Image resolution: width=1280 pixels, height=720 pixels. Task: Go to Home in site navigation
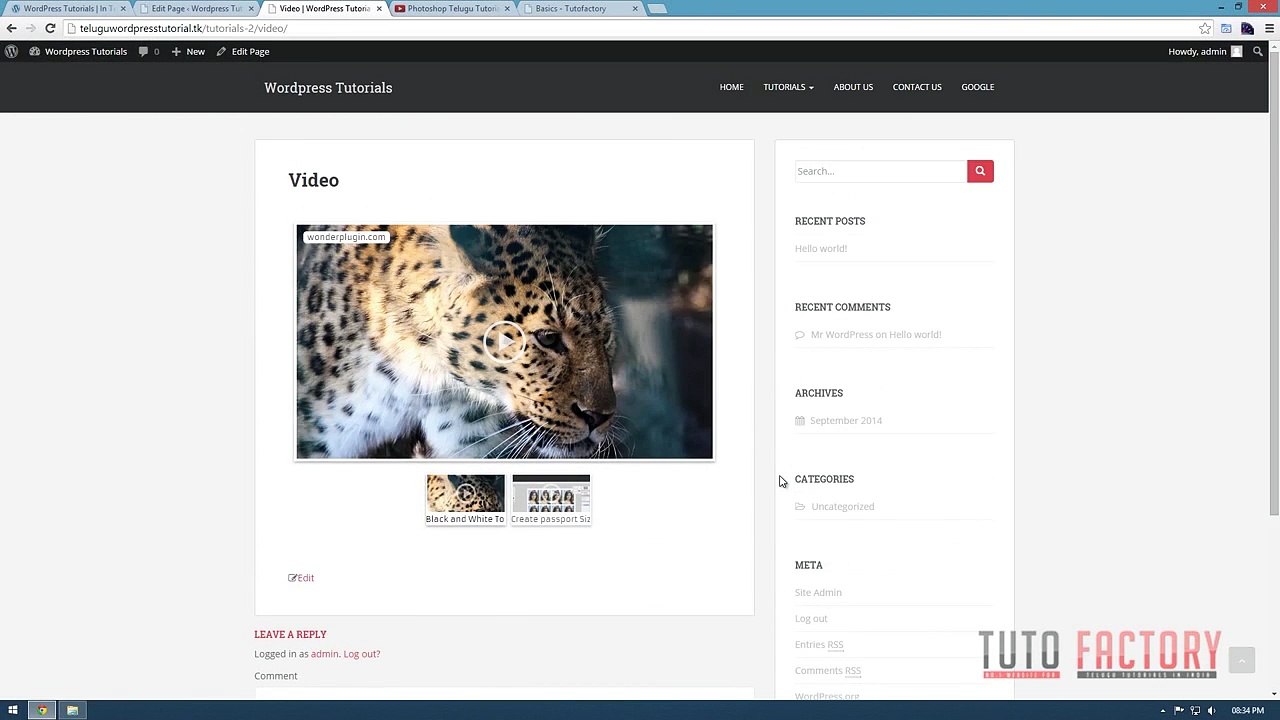pyautogui.click(x=731, y=87)
